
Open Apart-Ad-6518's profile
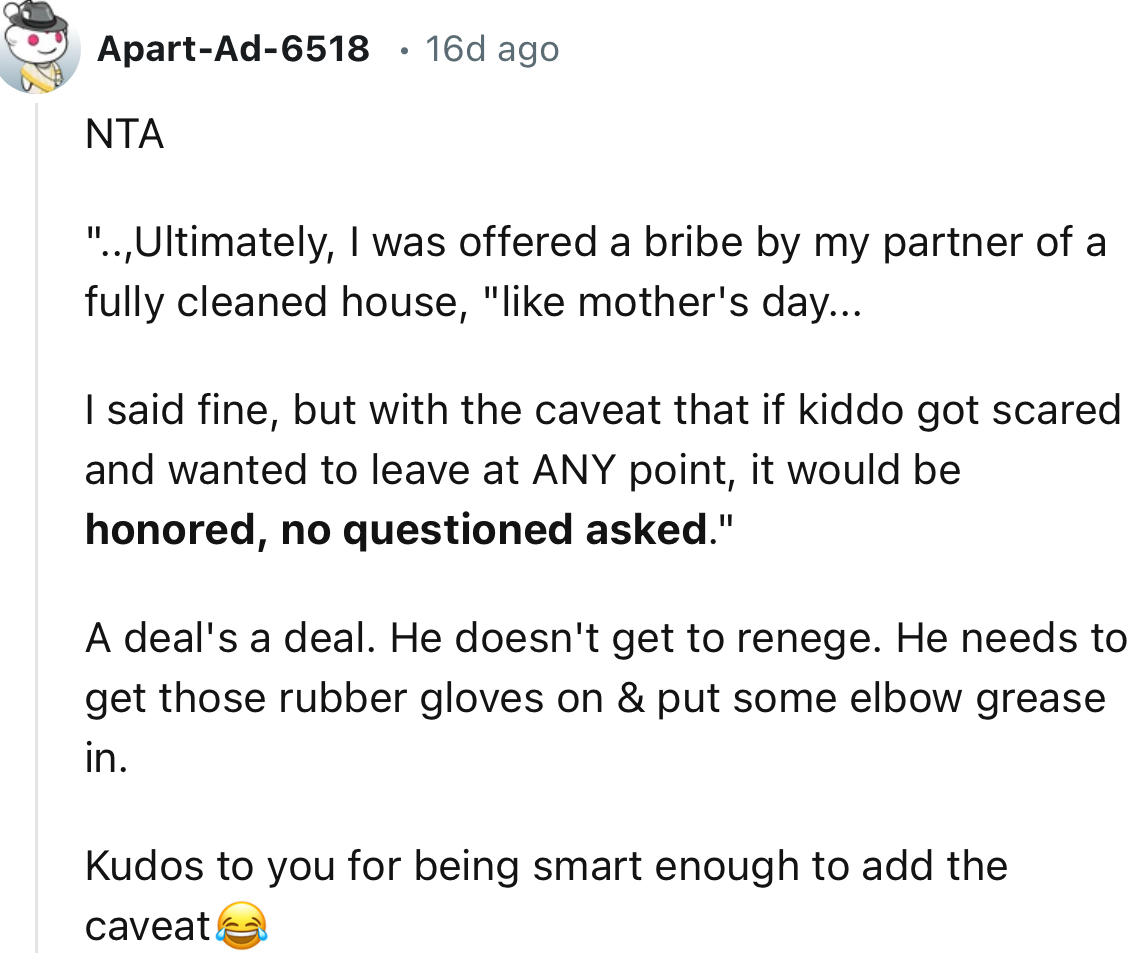point(233,48)
